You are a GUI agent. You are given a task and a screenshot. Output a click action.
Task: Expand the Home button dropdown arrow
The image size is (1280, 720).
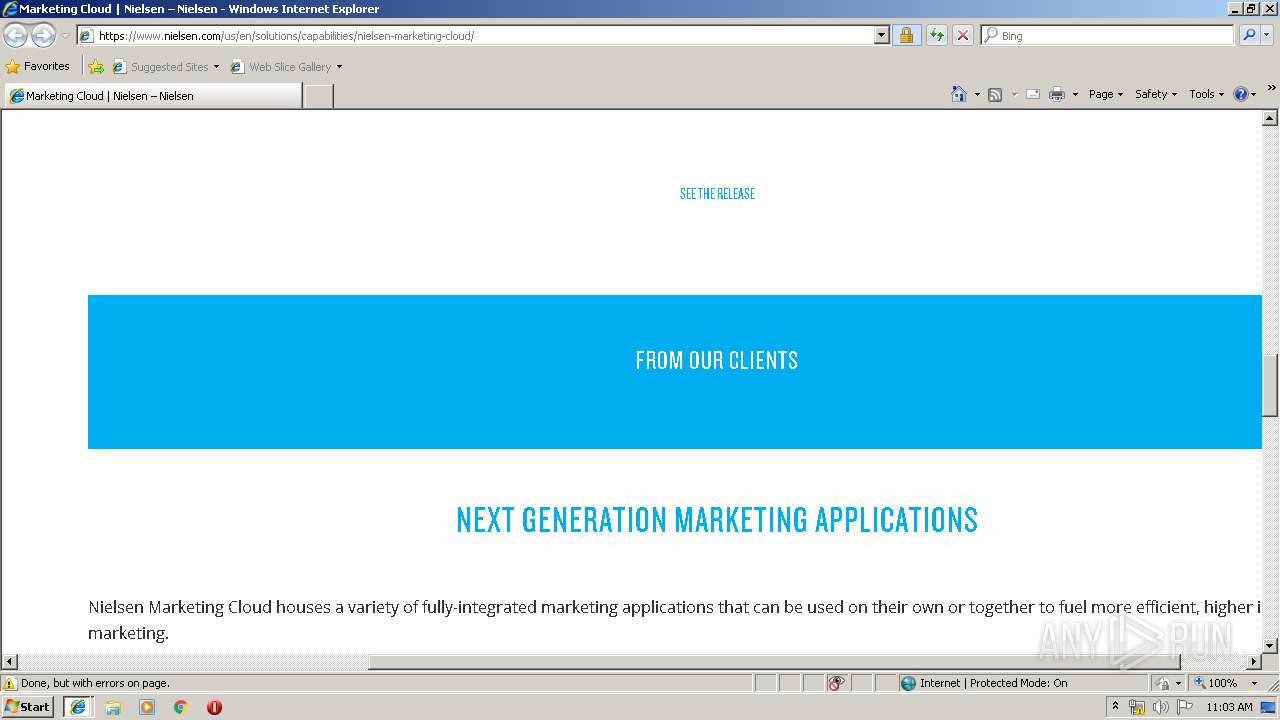click(x=976, y=94)
